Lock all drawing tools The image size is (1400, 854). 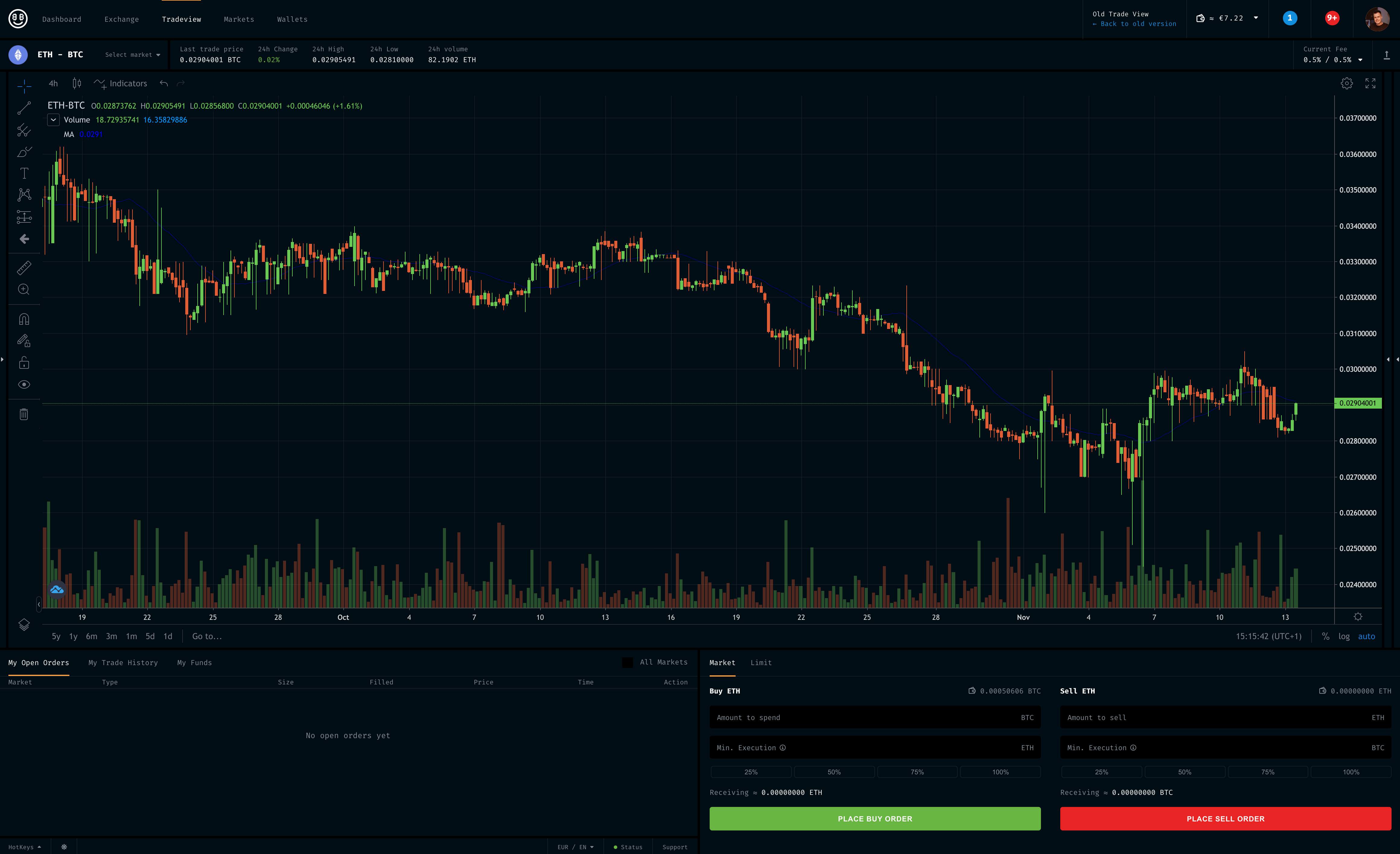coord(24,362)
